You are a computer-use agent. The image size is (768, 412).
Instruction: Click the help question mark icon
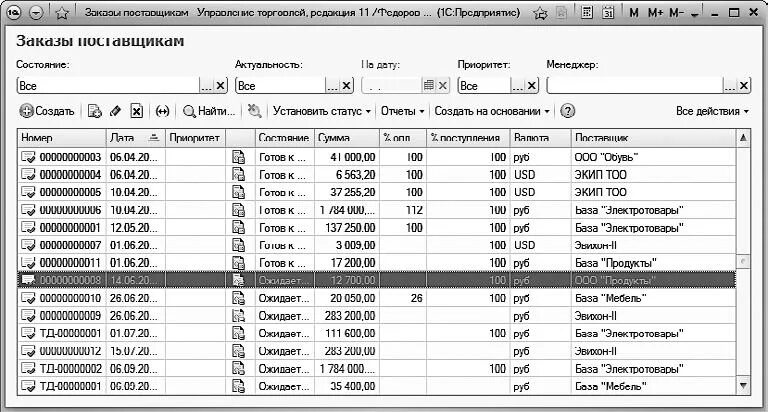click(x=567, y=111)
